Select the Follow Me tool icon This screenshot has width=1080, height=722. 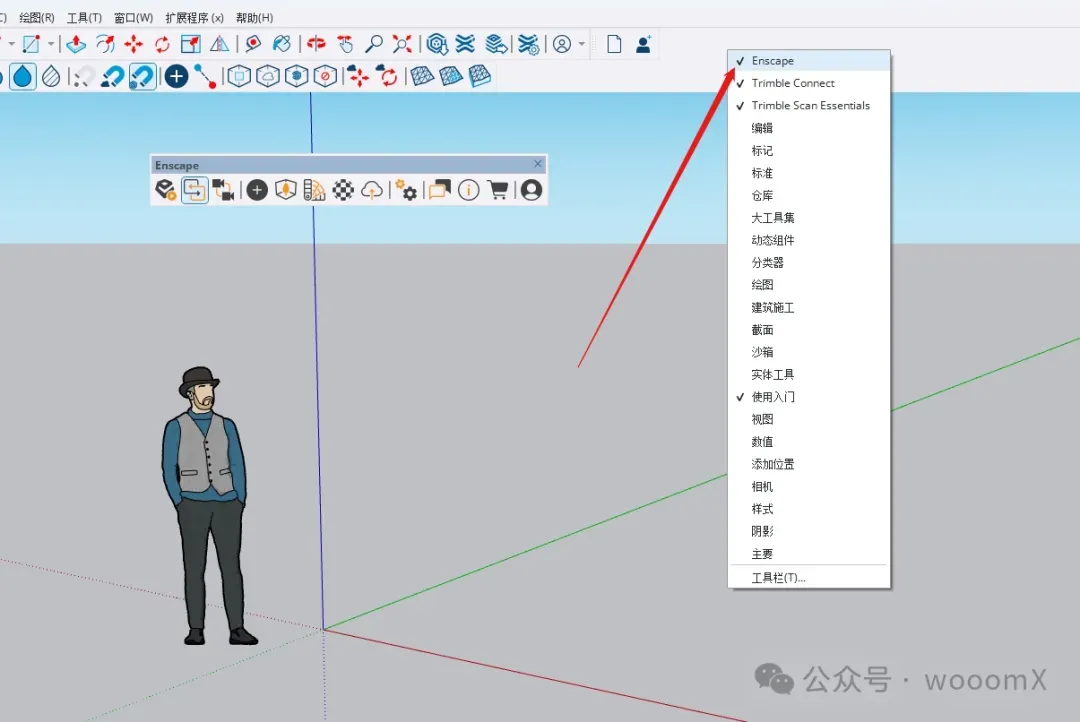pyautogui.click(x=105, y=44)
